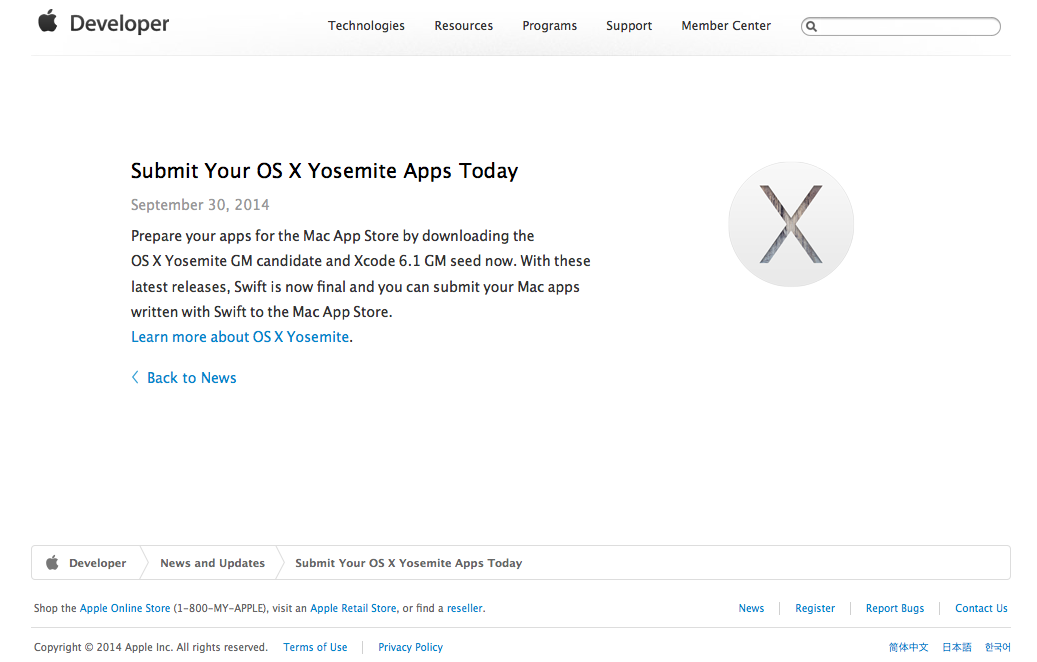Click the Apple logo in breadcrumb bar
The height and width of the screenshot is (662, 1037).
pyautogui.click(x=52, y=563)
